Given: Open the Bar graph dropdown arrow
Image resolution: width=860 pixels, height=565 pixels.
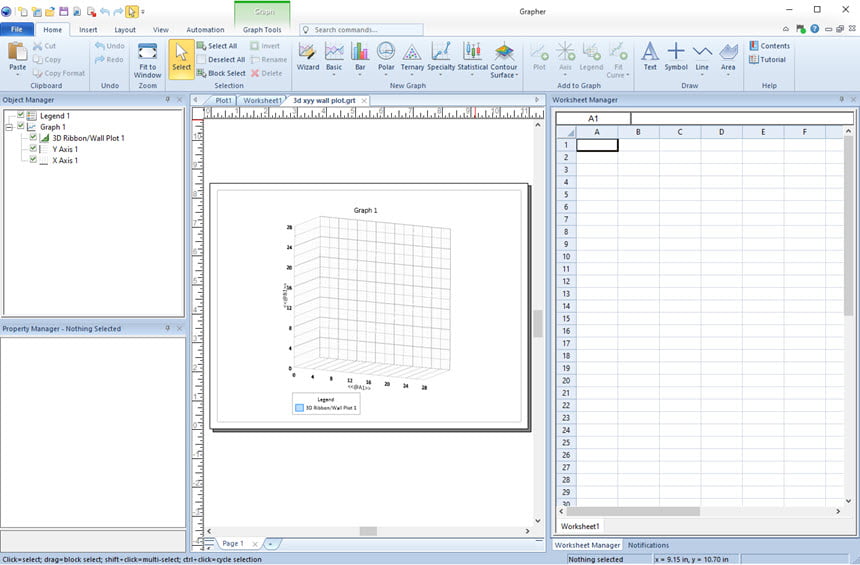Looking at the screenshot, I should click(x=360, y=75).
